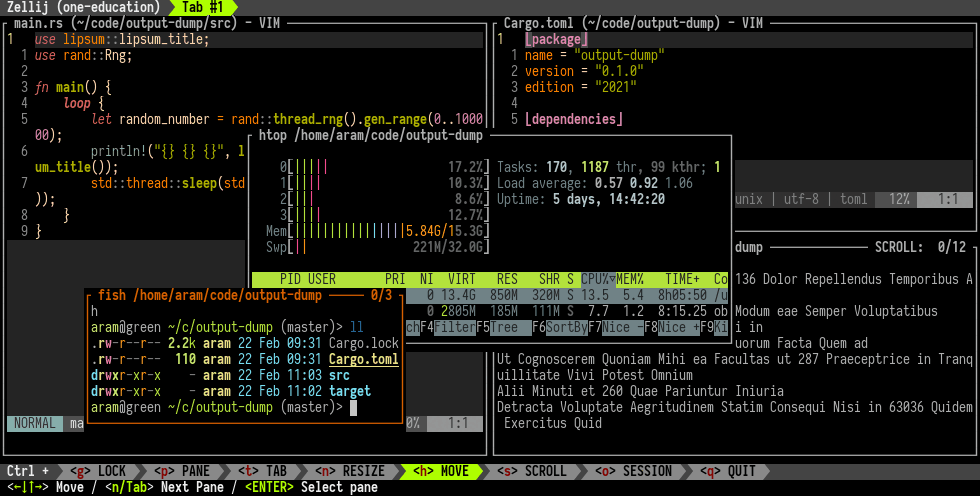Click the ll command in fish pane

357,327
